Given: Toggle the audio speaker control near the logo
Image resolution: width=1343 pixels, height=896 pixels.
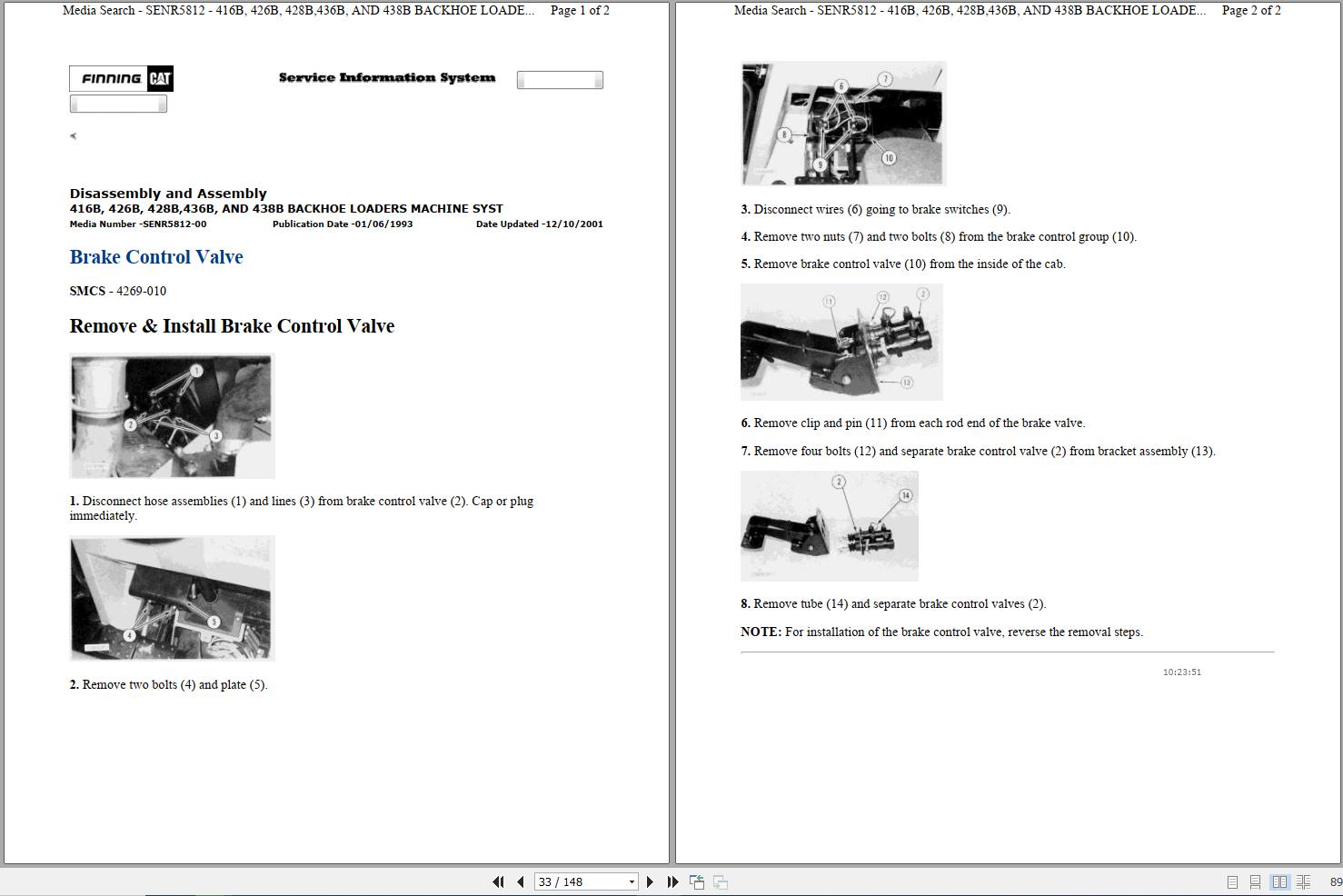Looking at the screenshot, I should 73,135.
